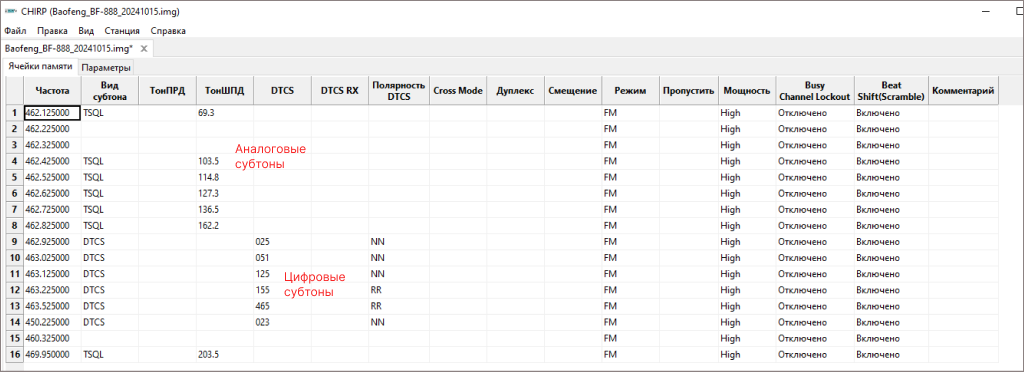This screenshot has width=1024, height=372.
Task: Click the DTCS column header
Action: pyautogui.click(x=283, y=91)
